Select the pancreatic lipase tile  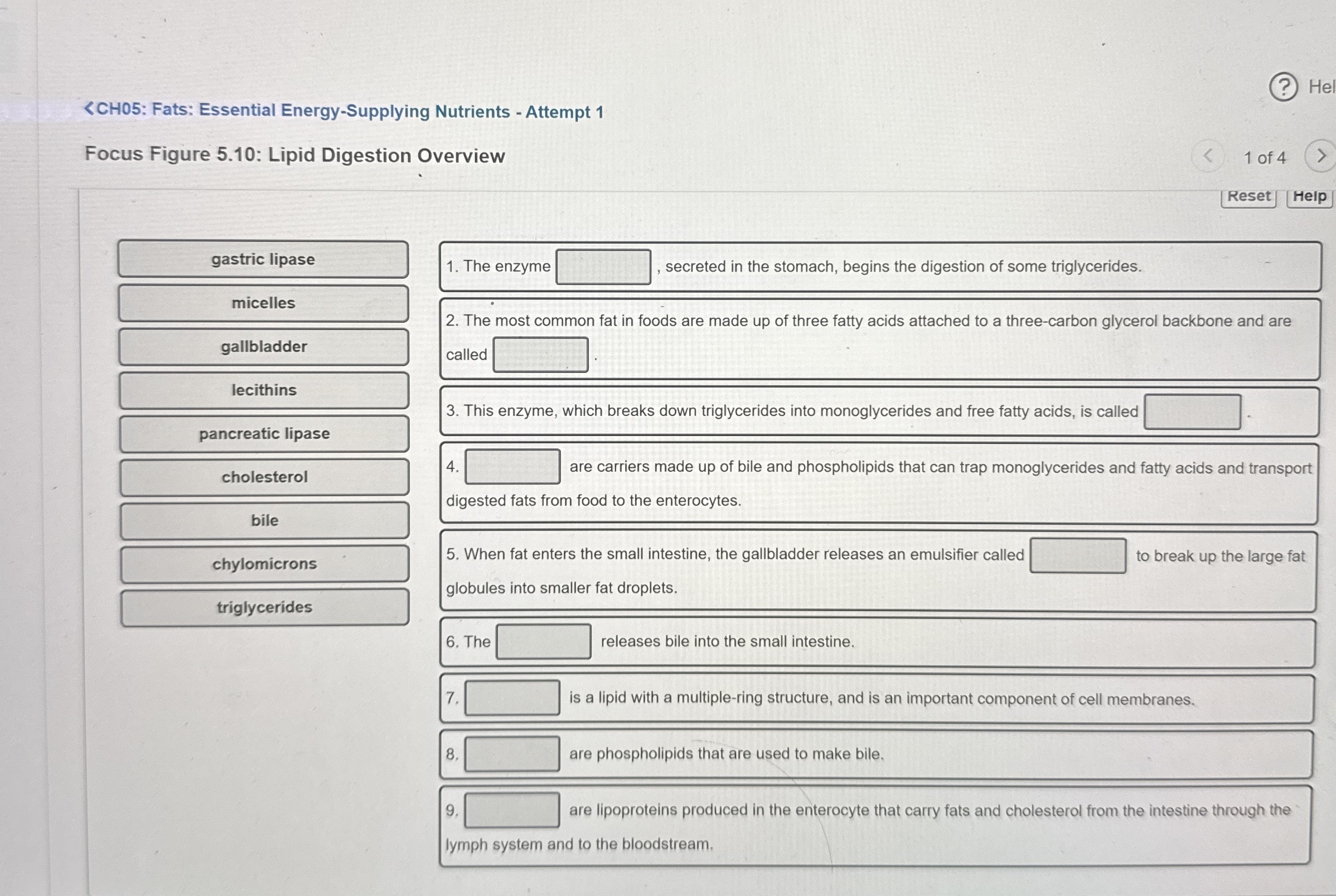tap(264, 434)
